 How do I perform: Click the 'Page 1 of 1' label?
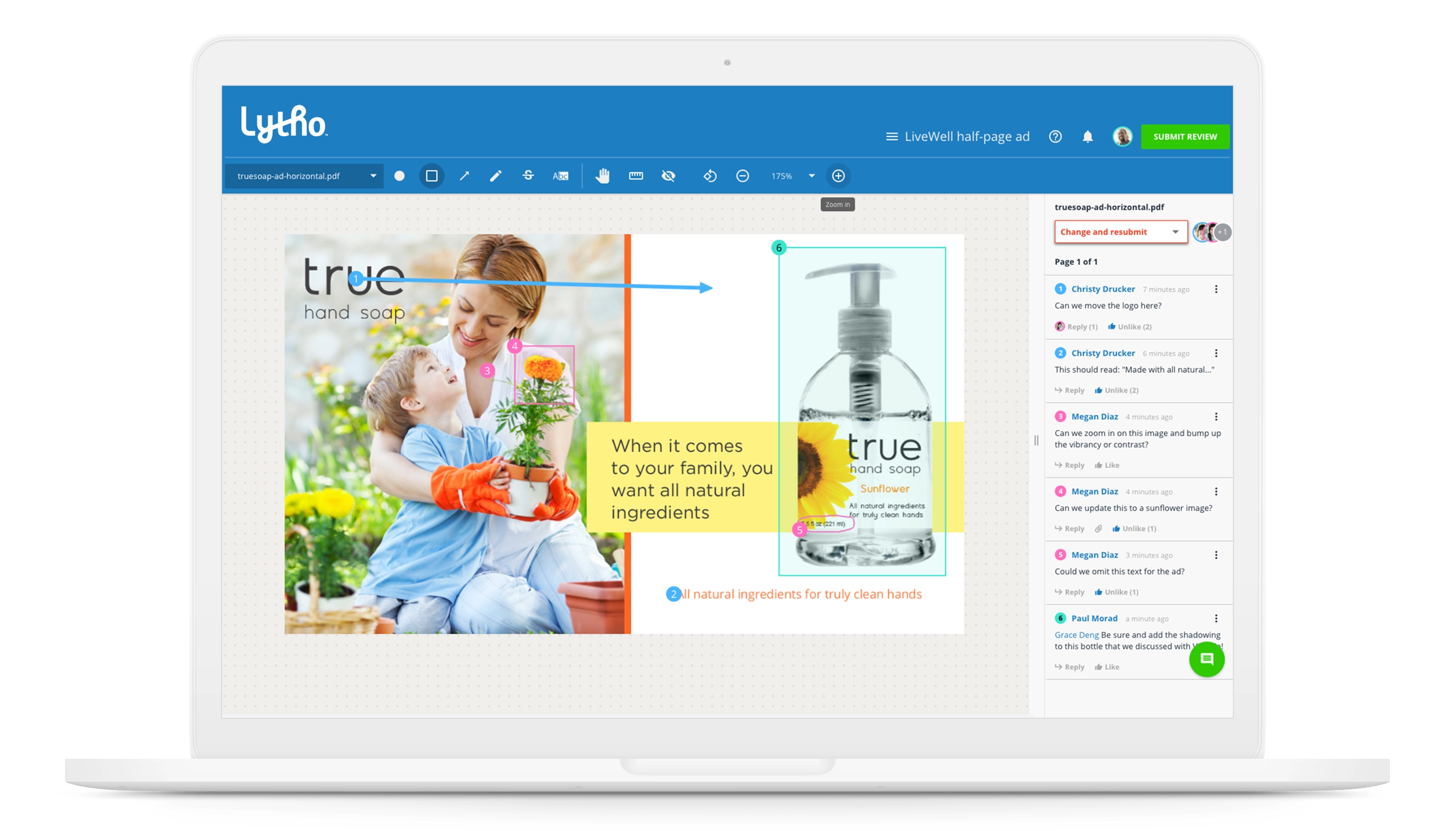point(1076,262)
